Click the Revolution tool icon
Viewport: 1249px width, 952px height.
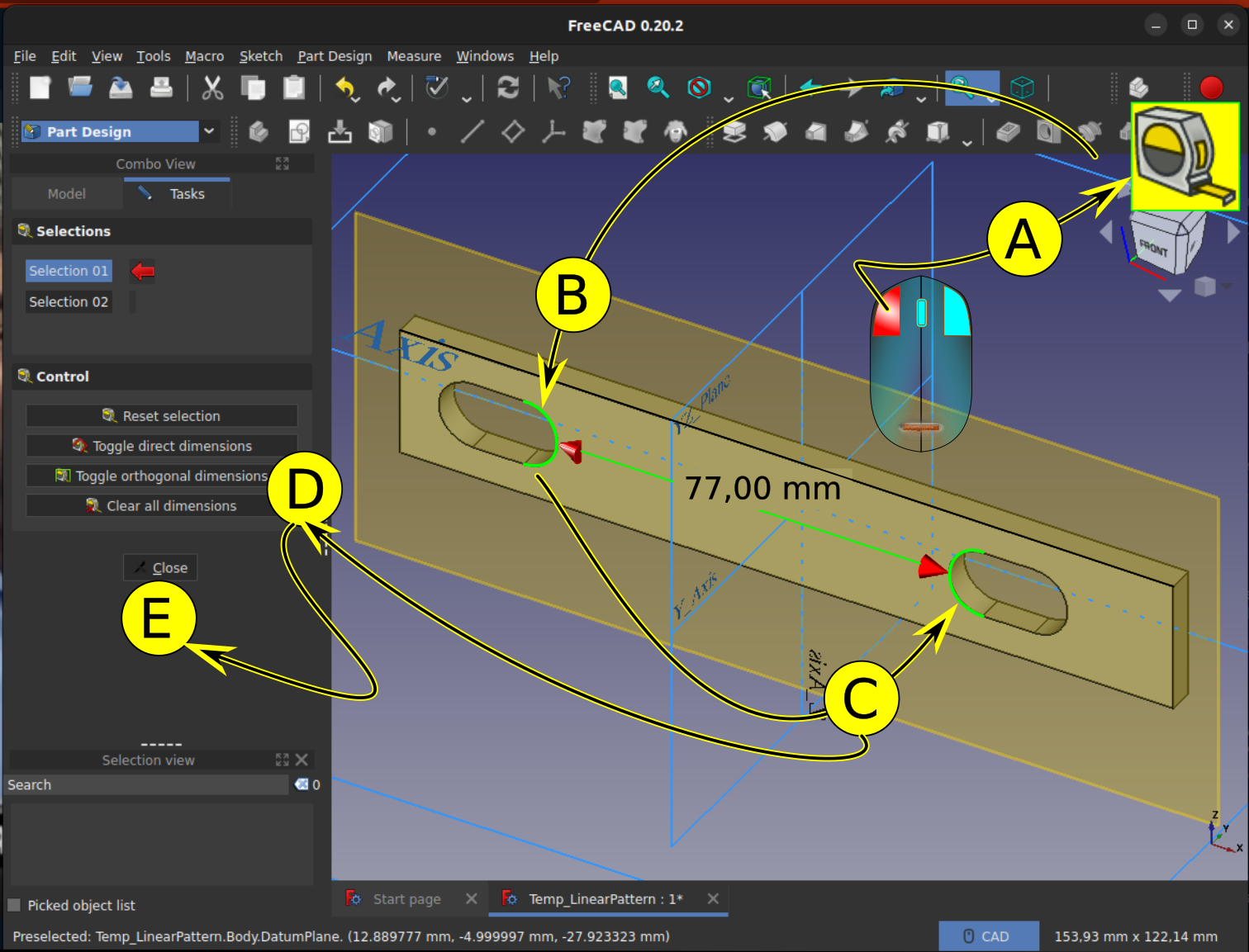[x=775, y=132]
